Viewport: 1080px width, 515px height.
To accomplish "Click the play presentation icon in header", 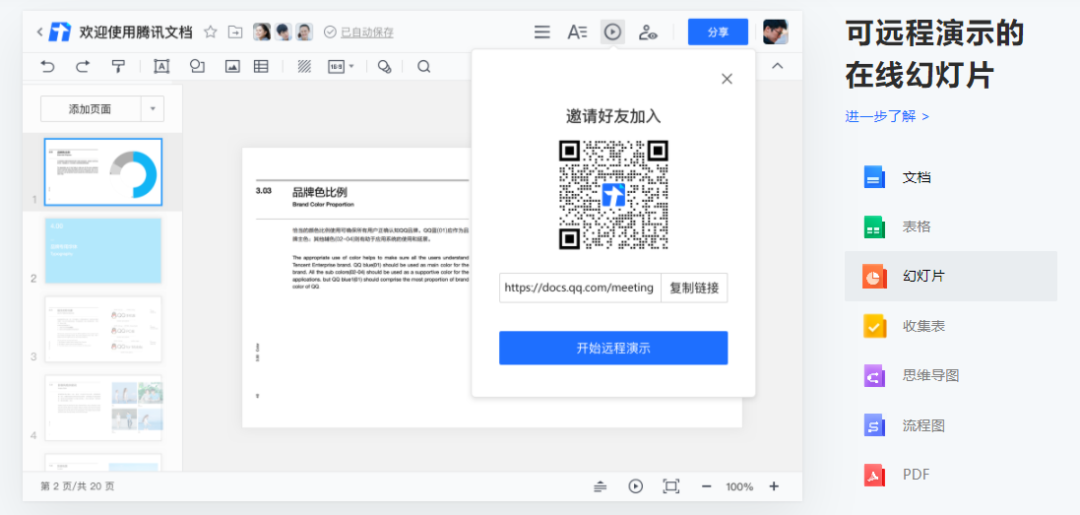I will pyautogui.click(x=612, y=32).
